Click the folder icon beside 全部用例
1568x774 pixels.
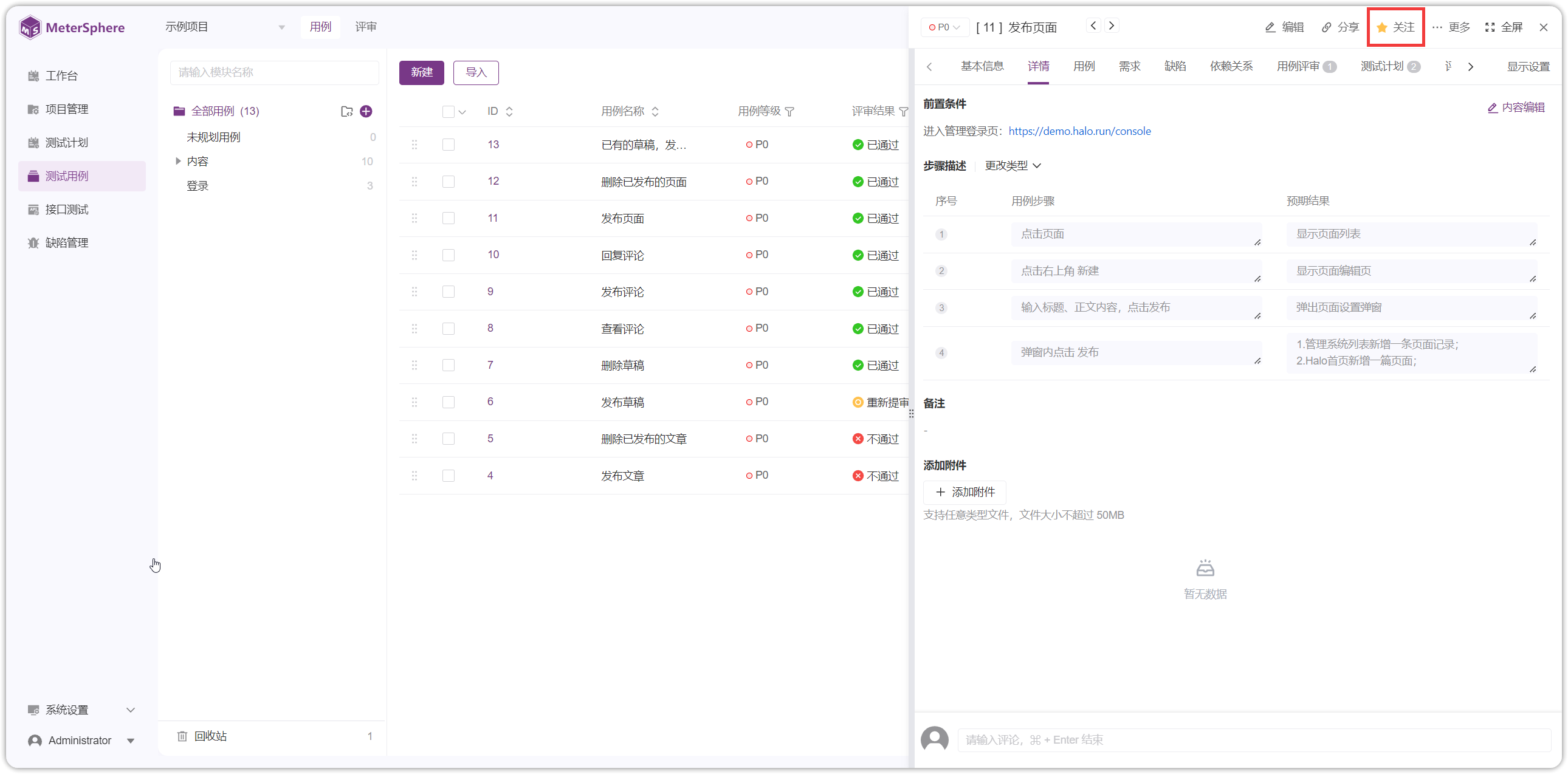pyautogui.click(x=347, y=111)
